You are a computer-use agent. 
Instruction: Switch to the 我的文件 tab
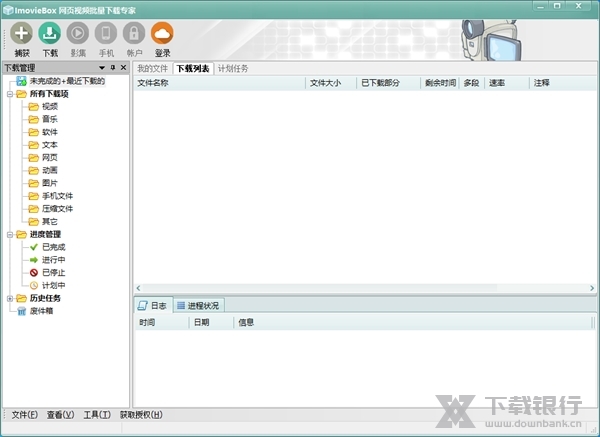pyautogui.click(x=153, y=68)
